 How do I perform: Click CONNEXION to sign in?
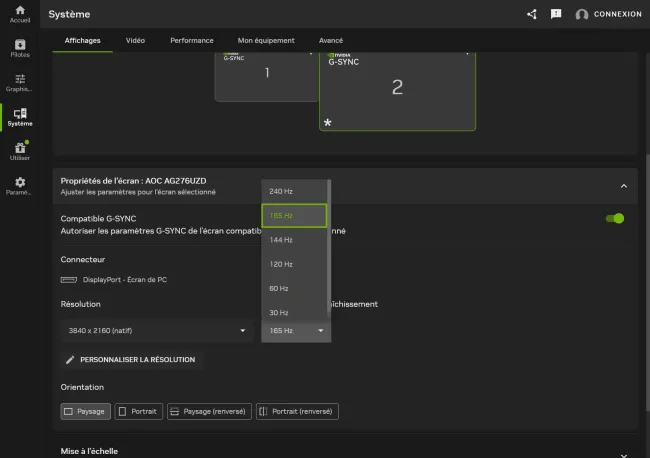coord(617,14)
